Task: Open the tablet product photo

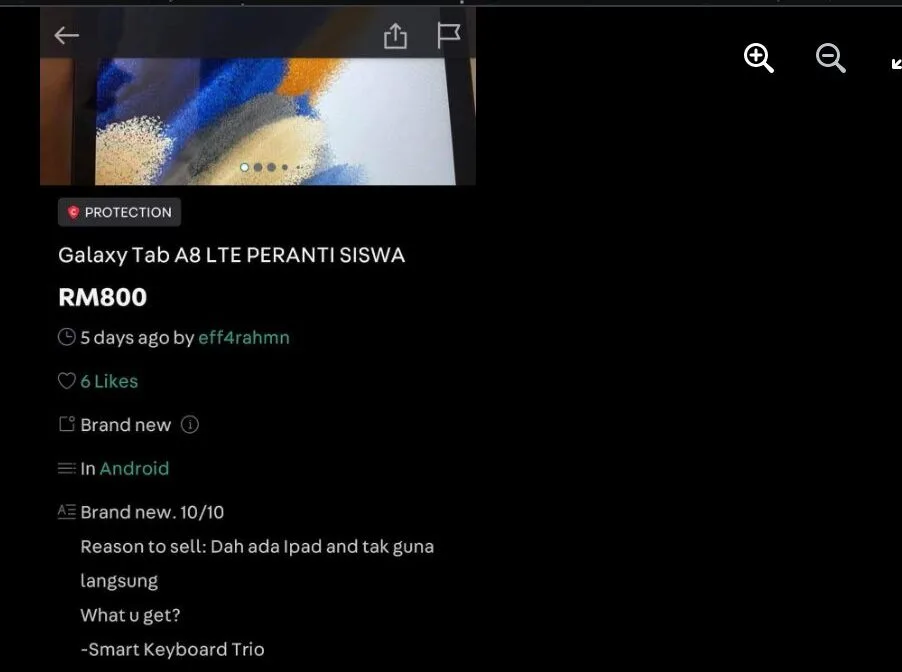Action: pos(258,121)
